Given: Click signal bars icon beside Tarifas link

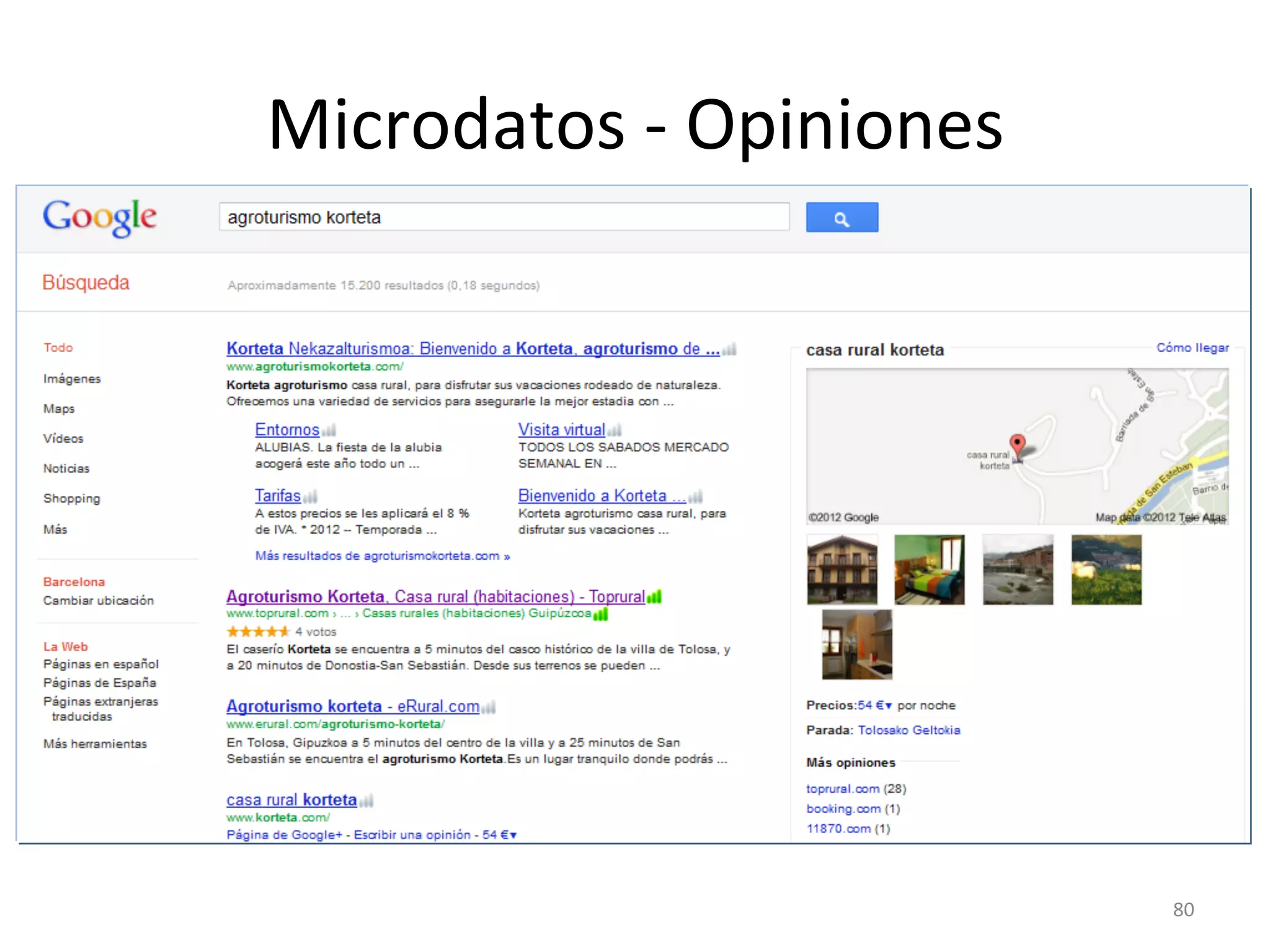Looking at the screenshot, I should coord(310,496).
